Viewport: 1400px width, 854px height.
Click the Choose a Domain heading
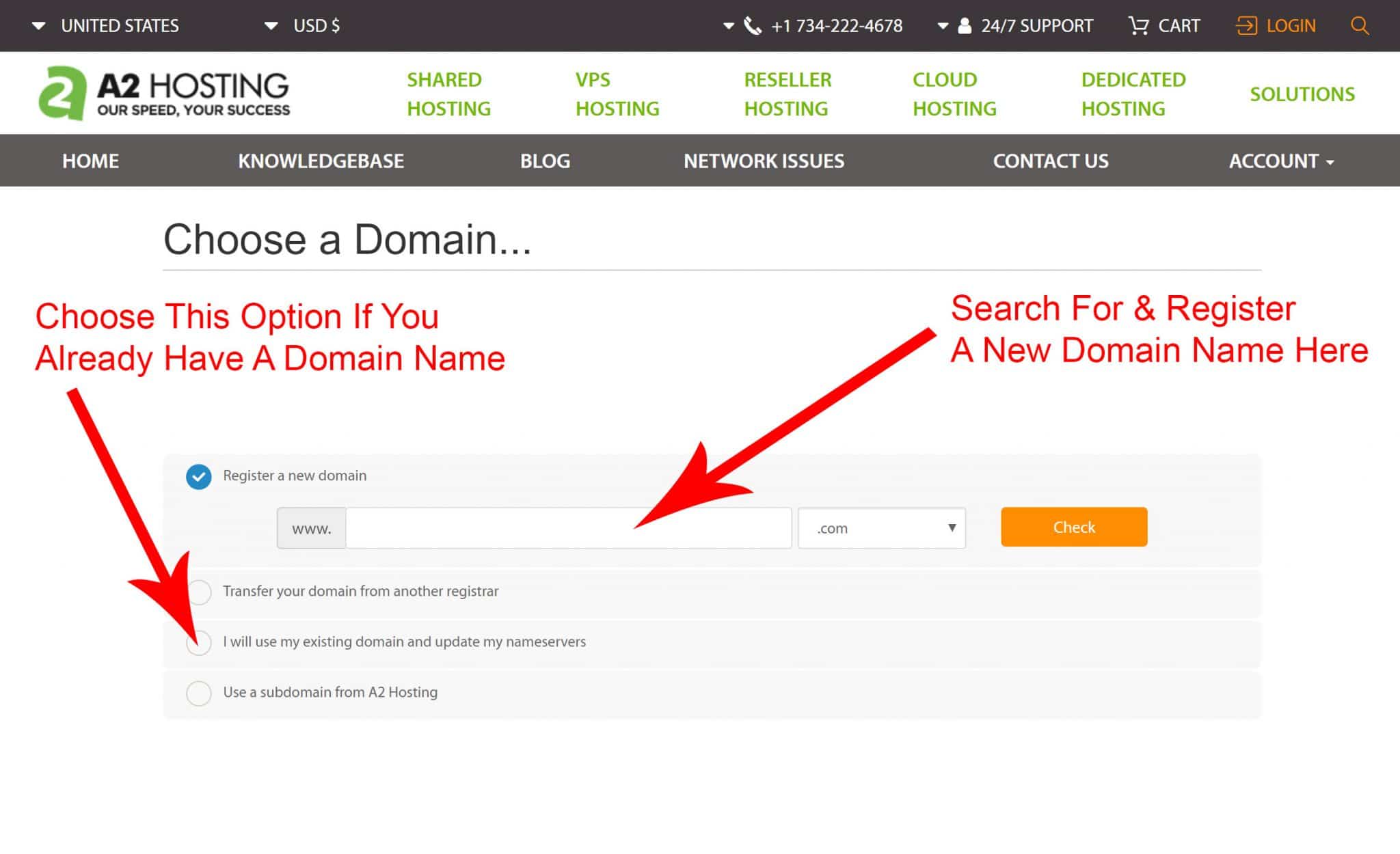[x=347, y=240]
